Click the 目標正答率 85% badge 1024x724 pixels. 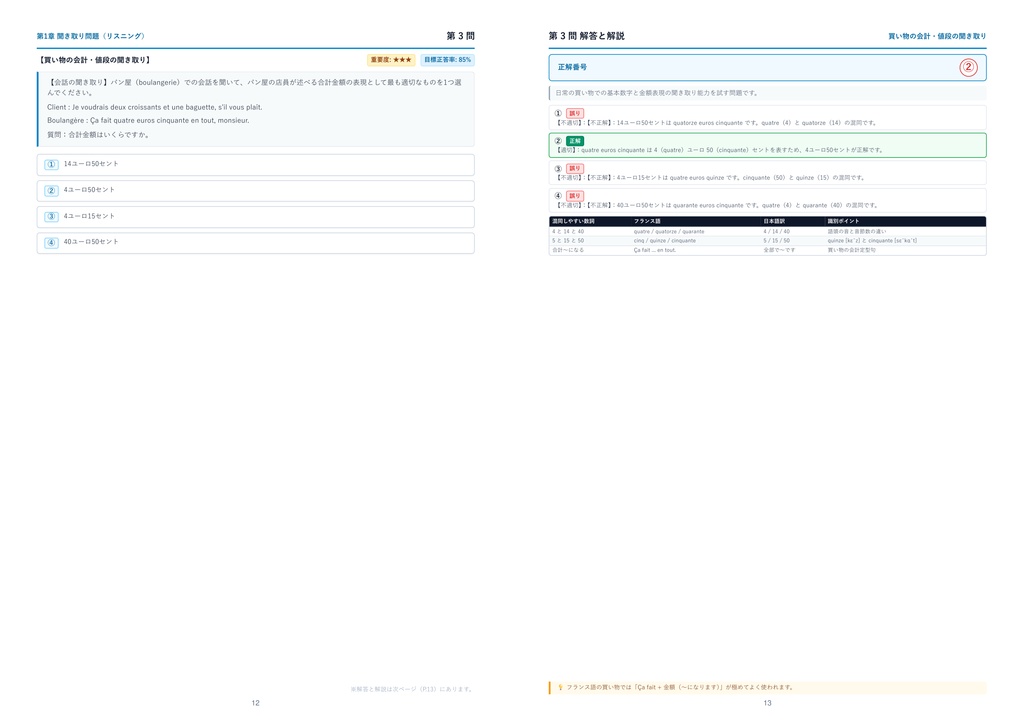click(x=447, y=60)
